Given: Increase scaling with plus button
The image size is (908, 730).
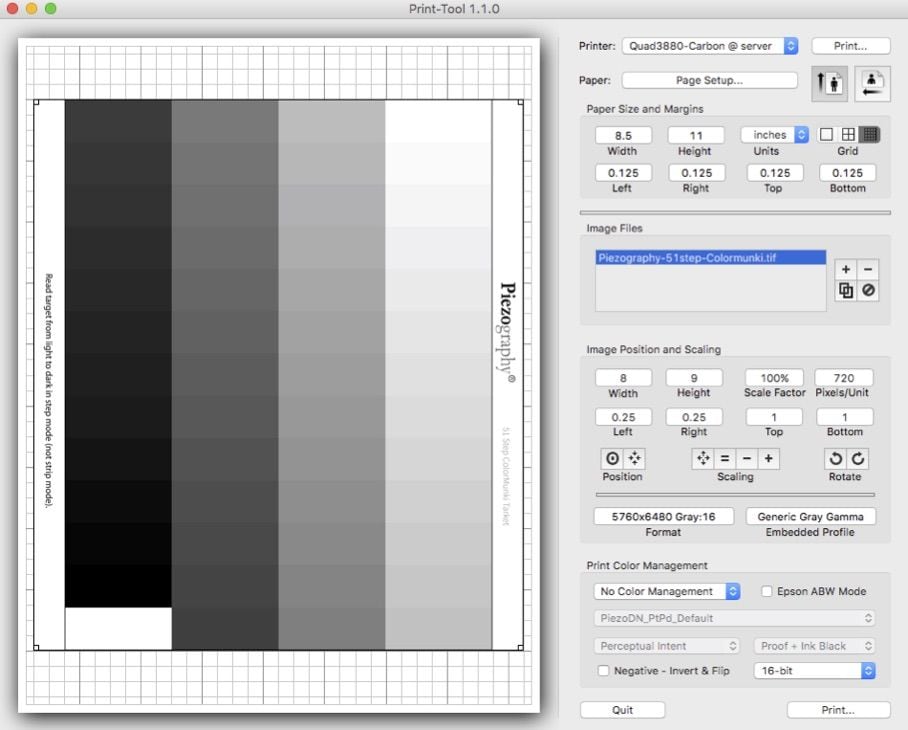Looking at the screenshot, I should pos(768,458).
